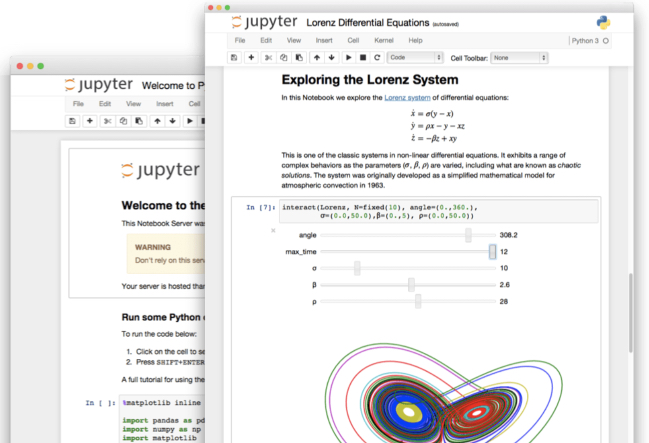649x443 pixels.
Task: Click the WARNING text in Welcome notebook
Action: pyautogui.click(x=153, y=247)
